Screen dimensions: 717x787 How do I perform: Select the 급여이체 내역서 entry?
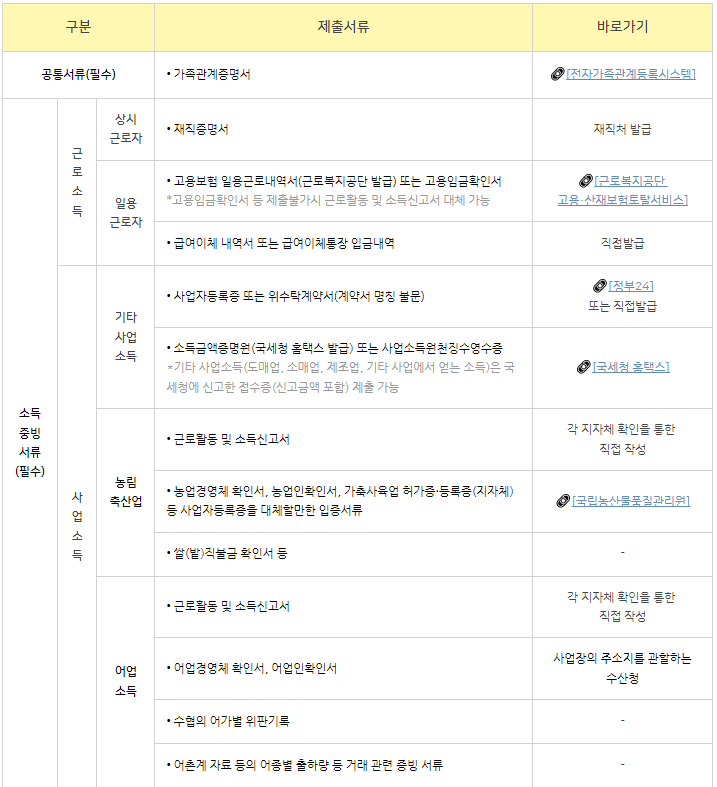pyautogui.click(x=280, y=244)
